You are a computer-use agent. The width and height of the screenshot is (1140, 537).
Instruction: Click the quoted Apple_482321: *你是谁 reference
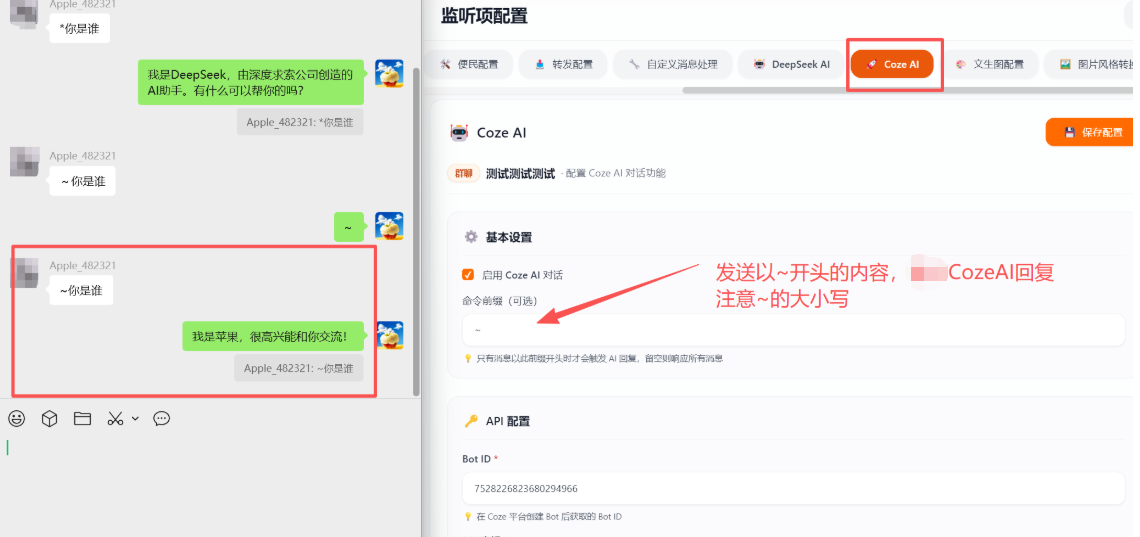(x=300, y=122)
